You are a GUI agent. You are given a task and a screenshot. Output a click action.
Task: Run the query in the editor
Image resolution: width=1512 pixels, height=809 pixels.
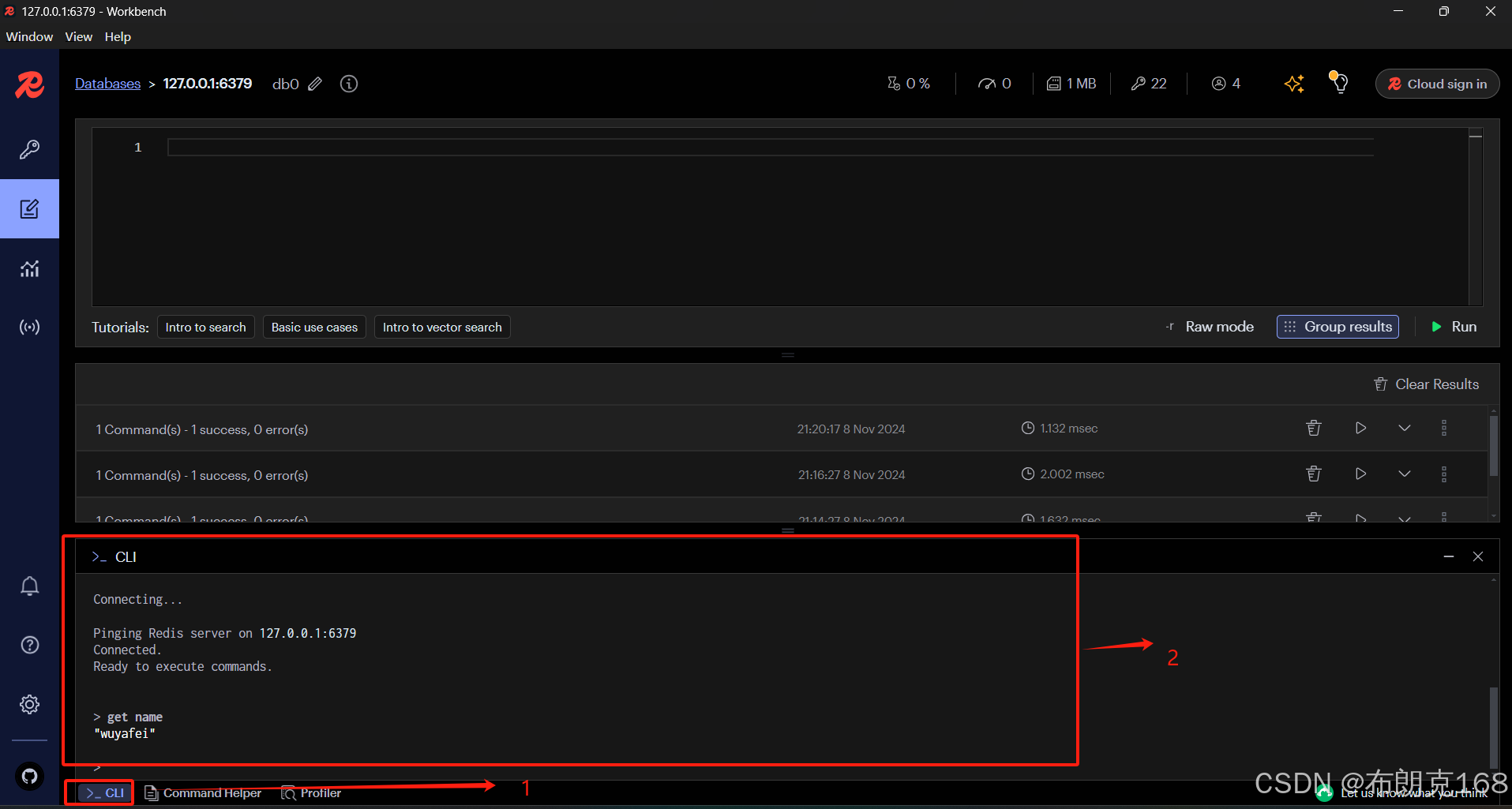click(1454, 327)
